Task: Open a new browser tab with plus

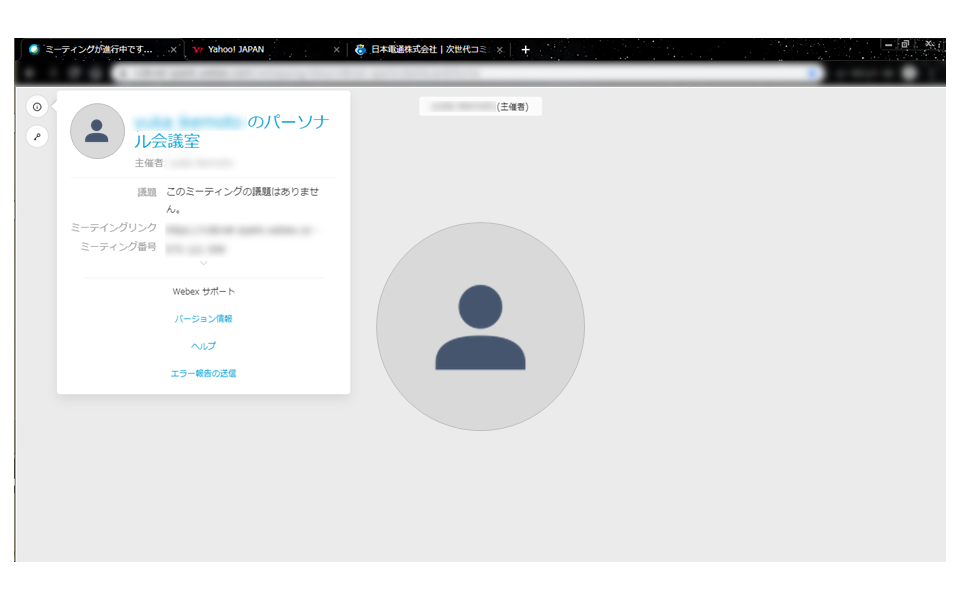Action: pyautogui.click(x=525, y=50)
